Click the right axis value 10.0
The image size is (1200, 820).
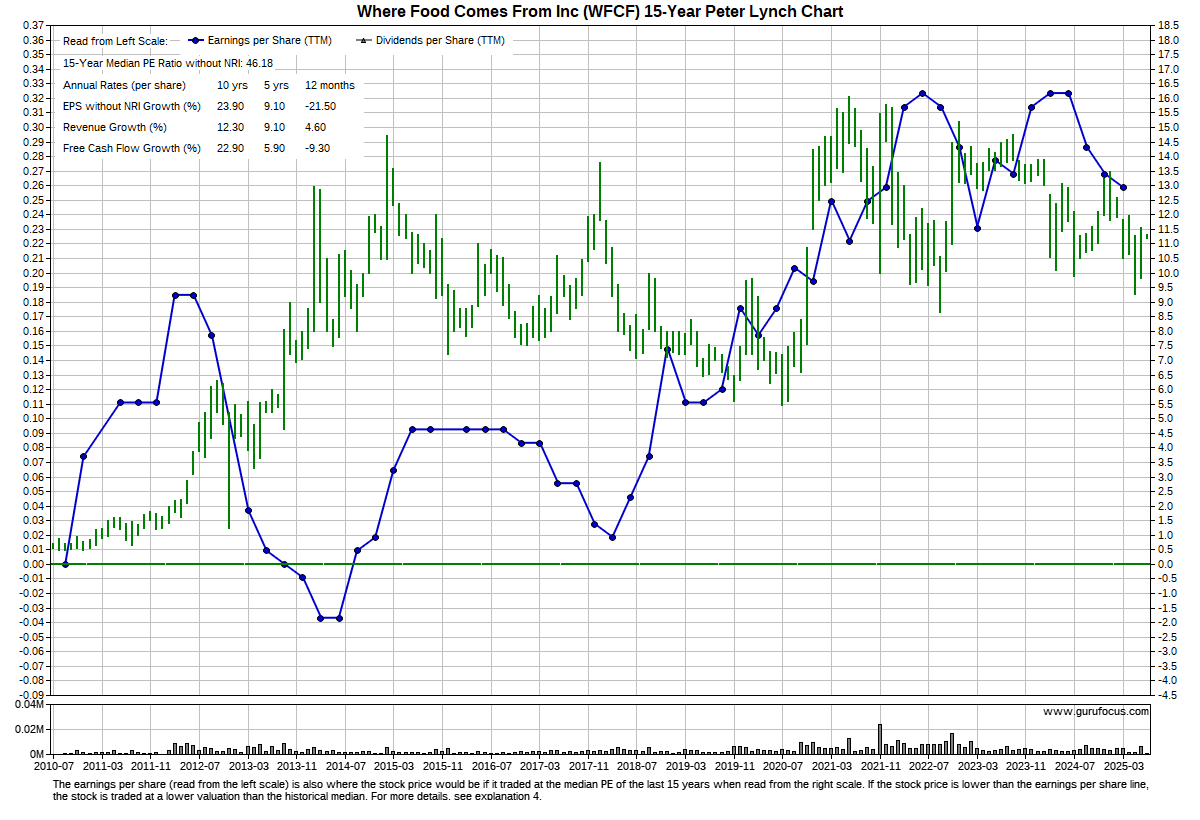[1168, 273]
